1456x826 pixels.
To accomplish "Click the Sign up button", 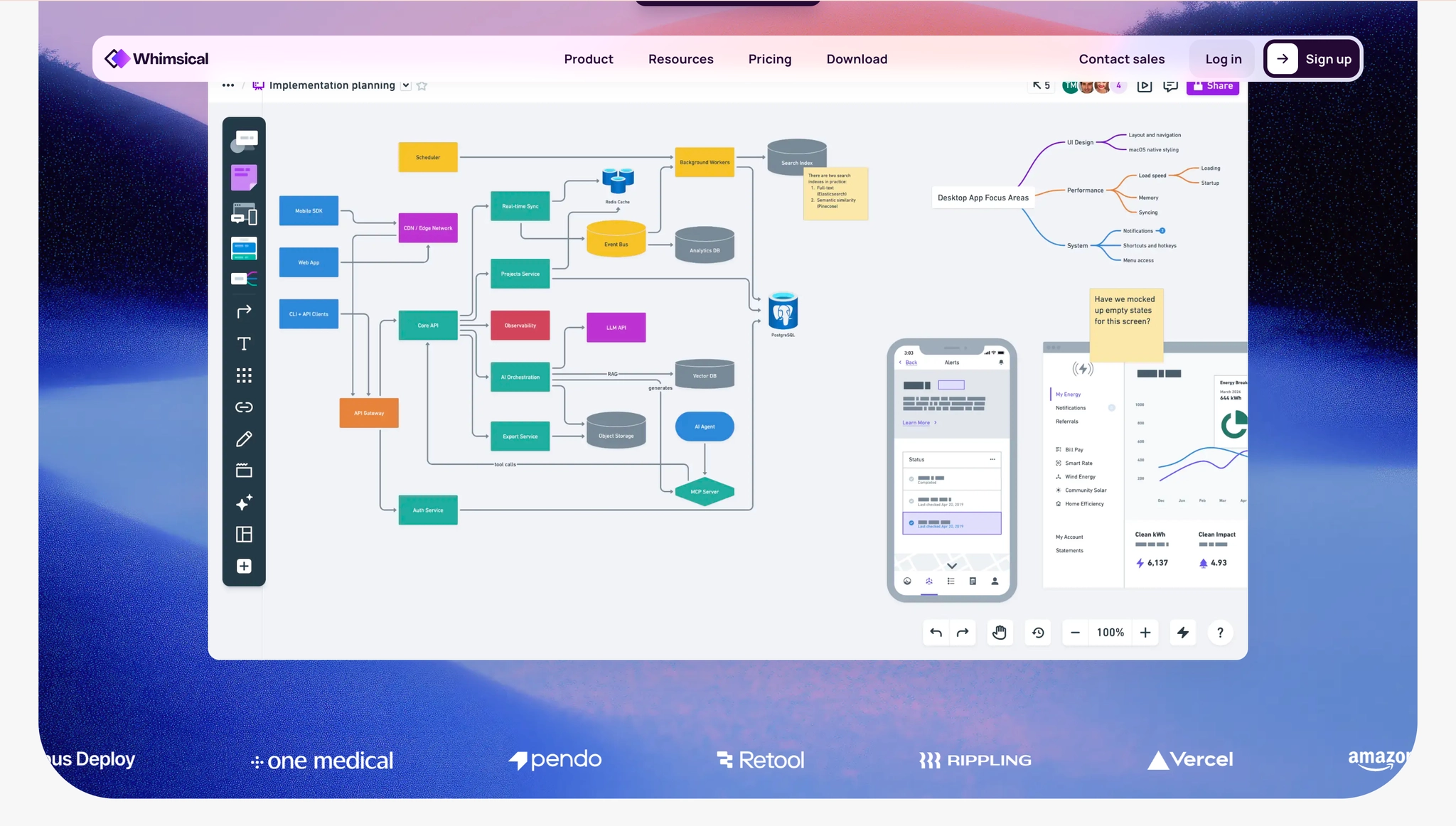I will (x=1312, y=59).
